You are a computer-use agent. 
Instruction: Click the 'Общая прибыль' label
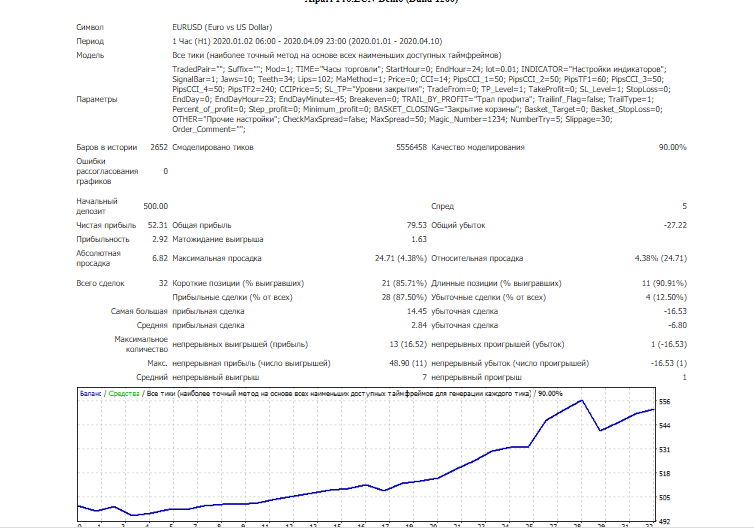tap(201, 225)
